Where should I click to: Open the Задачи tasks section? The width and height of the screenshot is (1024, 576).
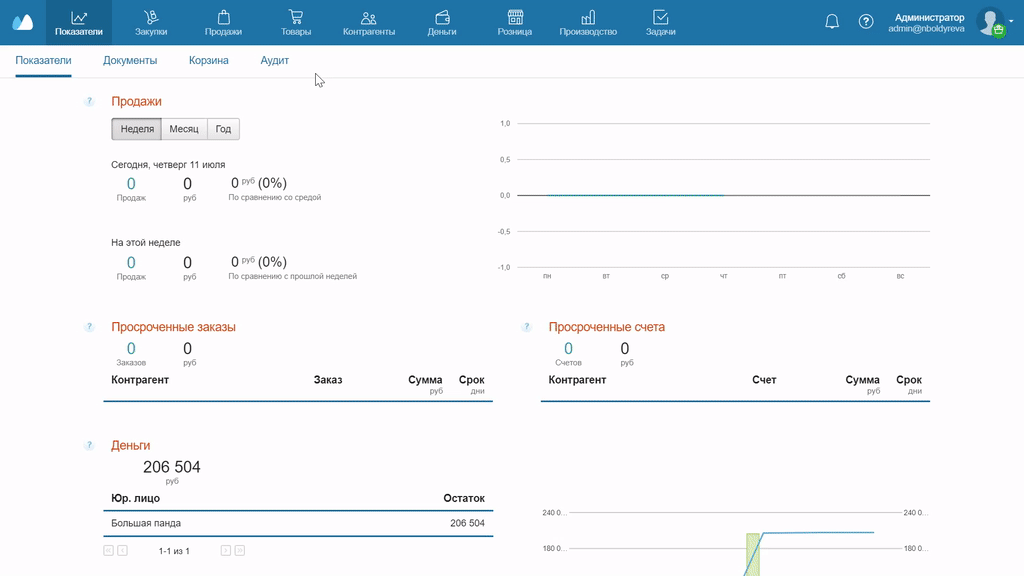pos(660,23)
